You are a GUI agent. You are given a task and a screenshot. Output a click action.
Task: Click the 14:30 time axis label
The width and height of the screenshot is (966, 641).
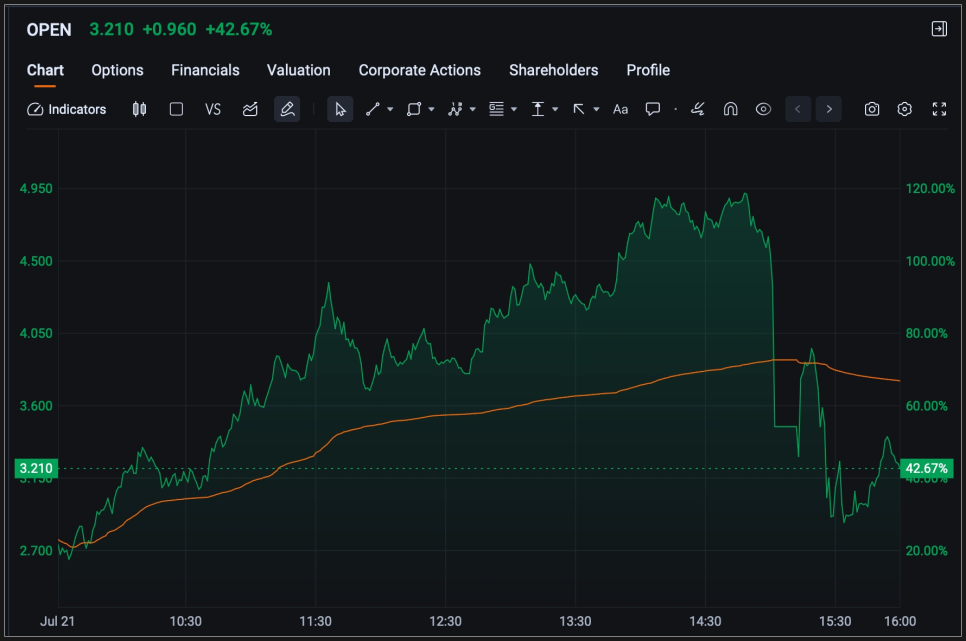click(x=705, y=621)
